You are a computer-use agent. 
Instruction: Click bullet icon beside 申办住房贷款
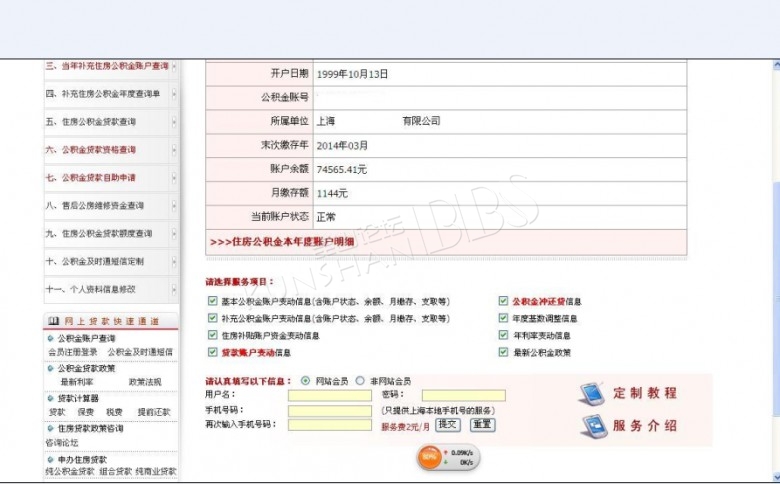point(49,458)
